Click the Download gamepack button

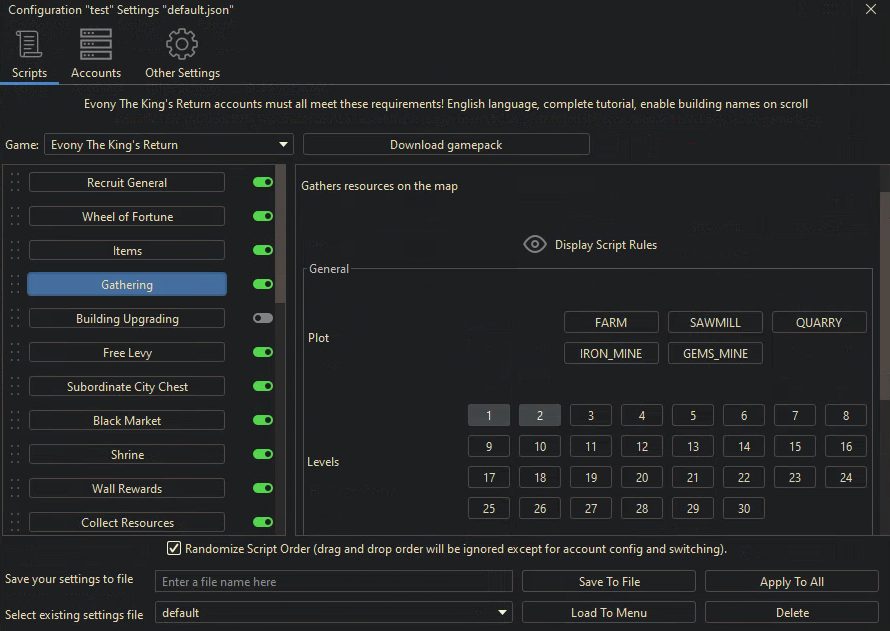[x=446, y=145]
